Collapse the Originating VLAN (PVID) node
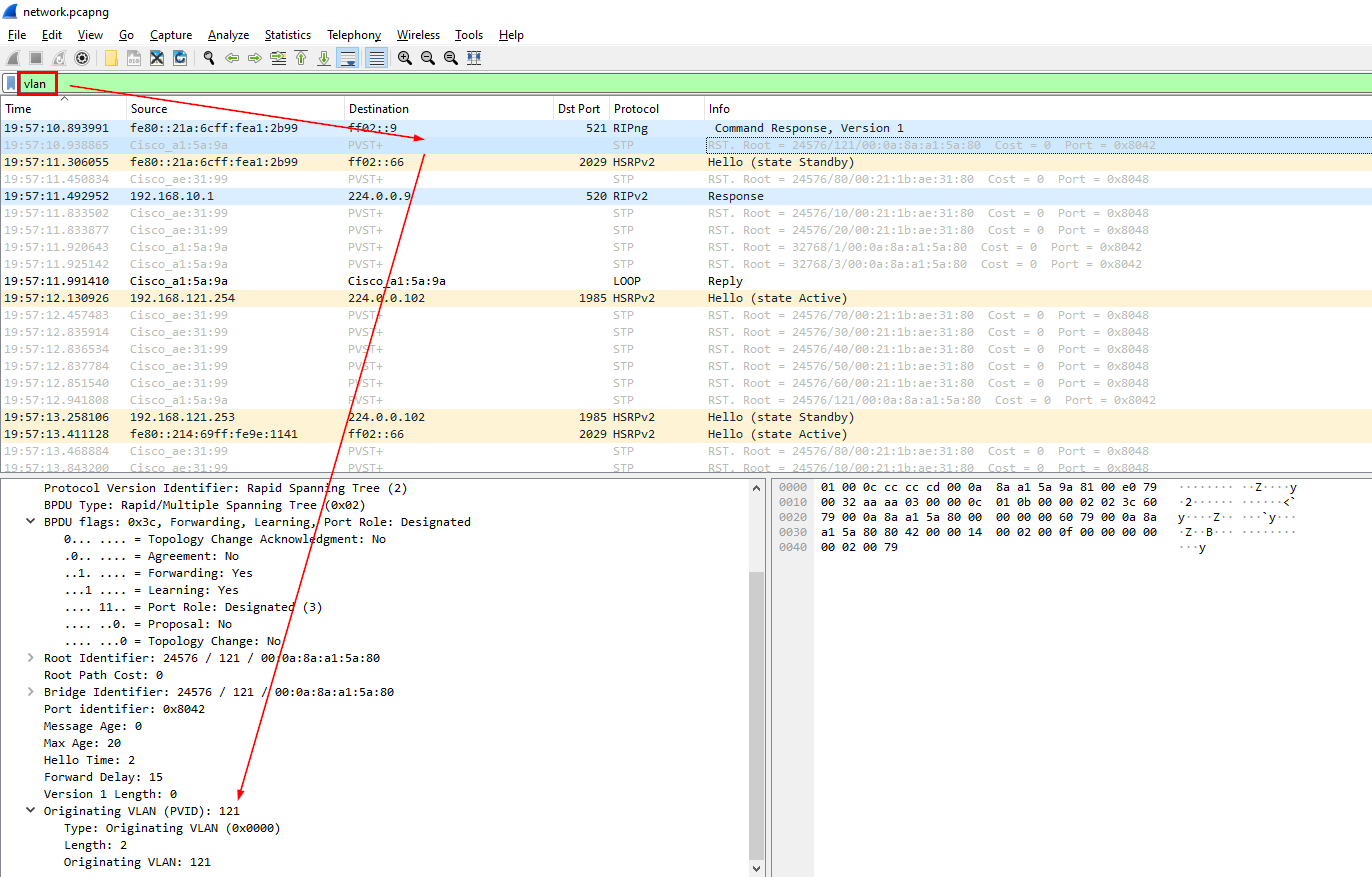Screen dimensions: 1372x877 [31, 811]
